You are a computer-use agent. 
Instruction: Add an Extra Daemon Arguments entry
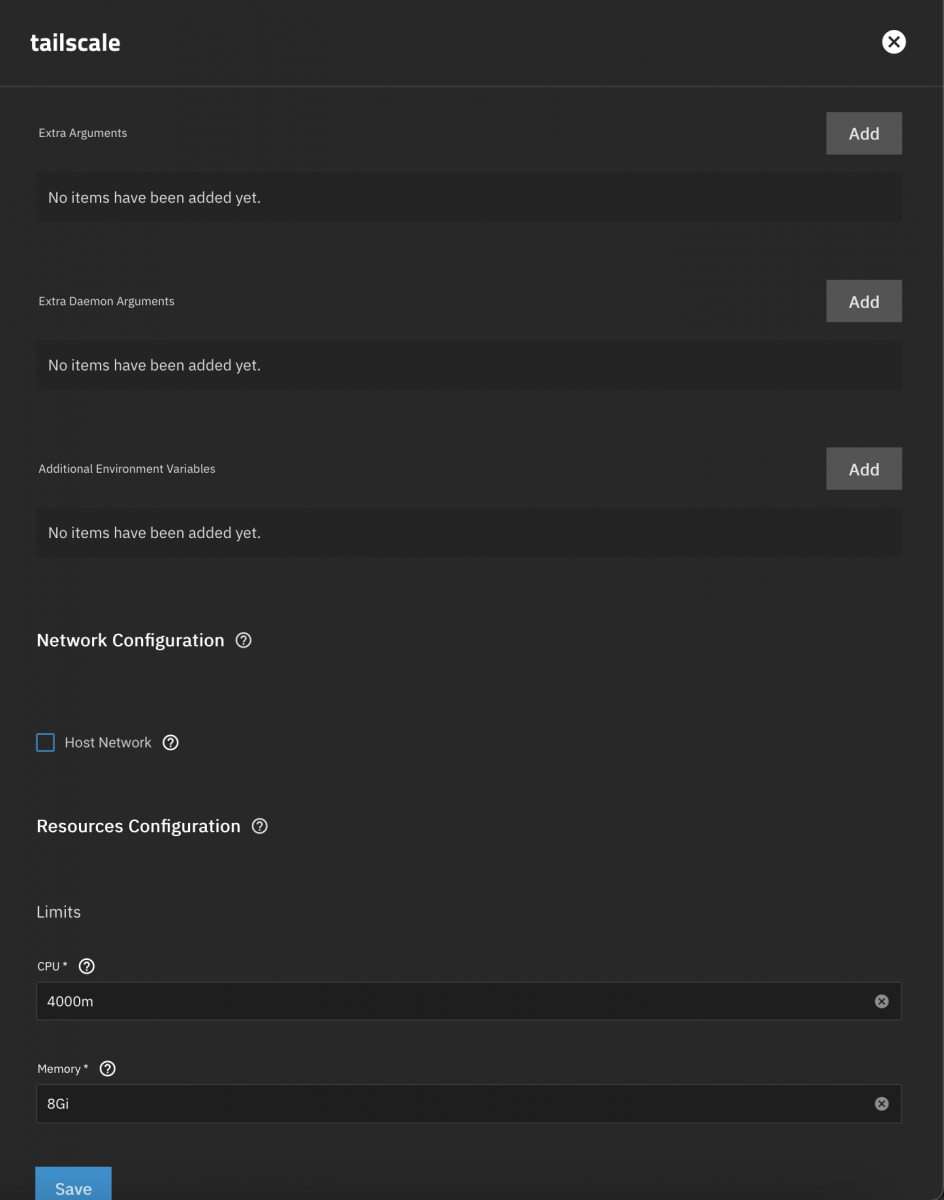point(864,301)
